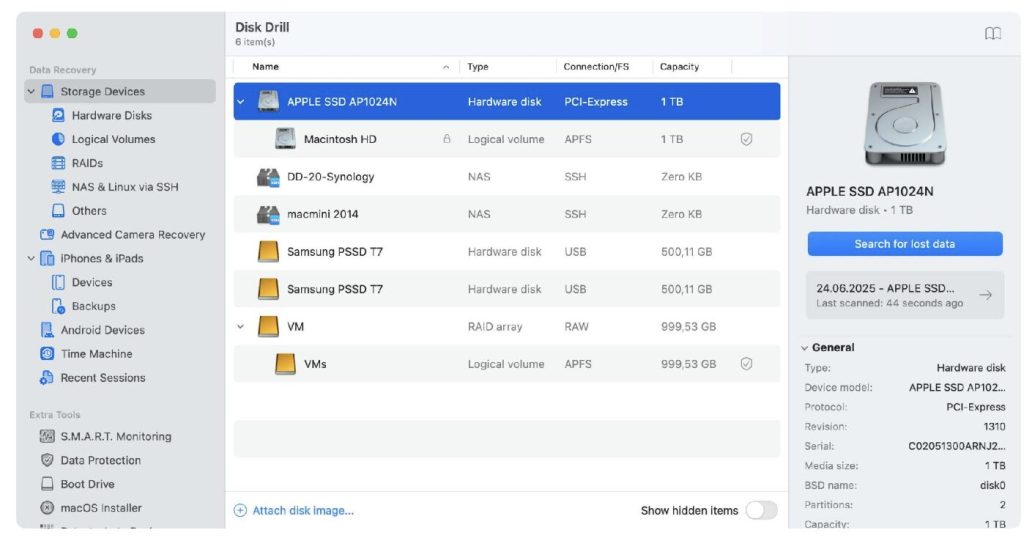Click the Recent Sessions icon
The image size is (1024, 541).
47,378
